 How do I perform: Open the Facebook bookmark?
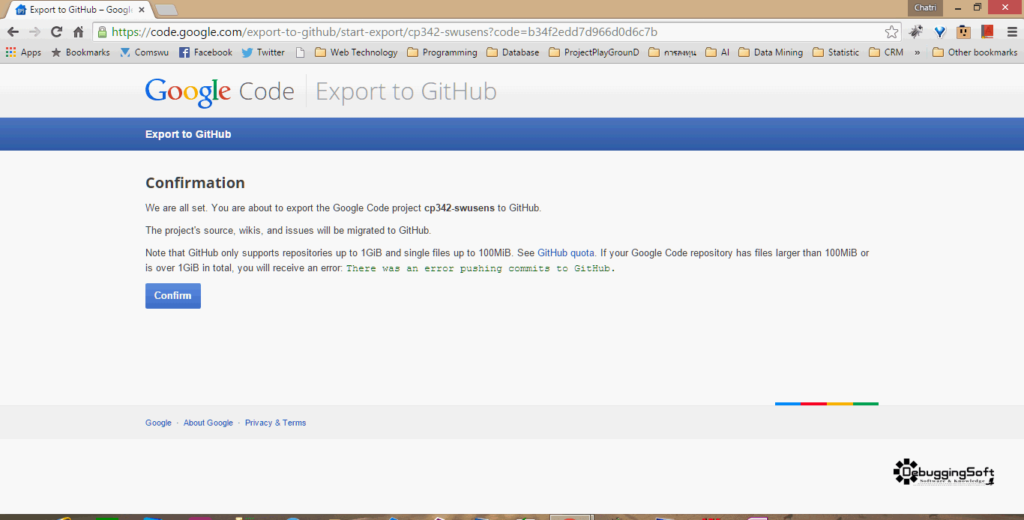tap(206, 52)
